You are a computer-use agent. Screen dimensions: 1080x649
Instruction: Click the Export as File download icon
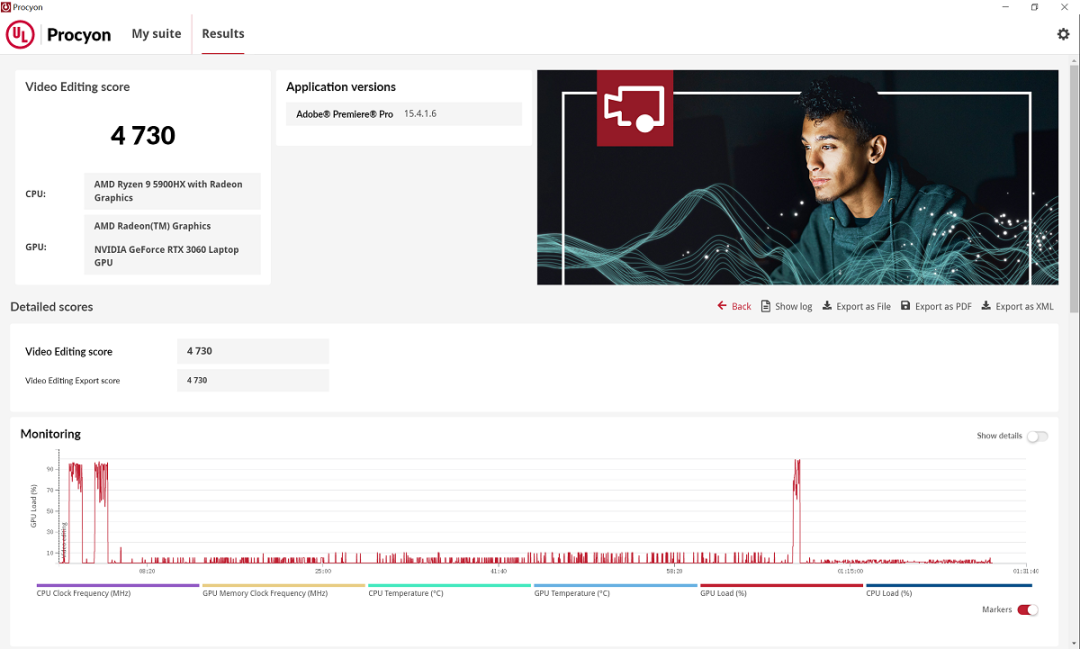tap(827, 305)
